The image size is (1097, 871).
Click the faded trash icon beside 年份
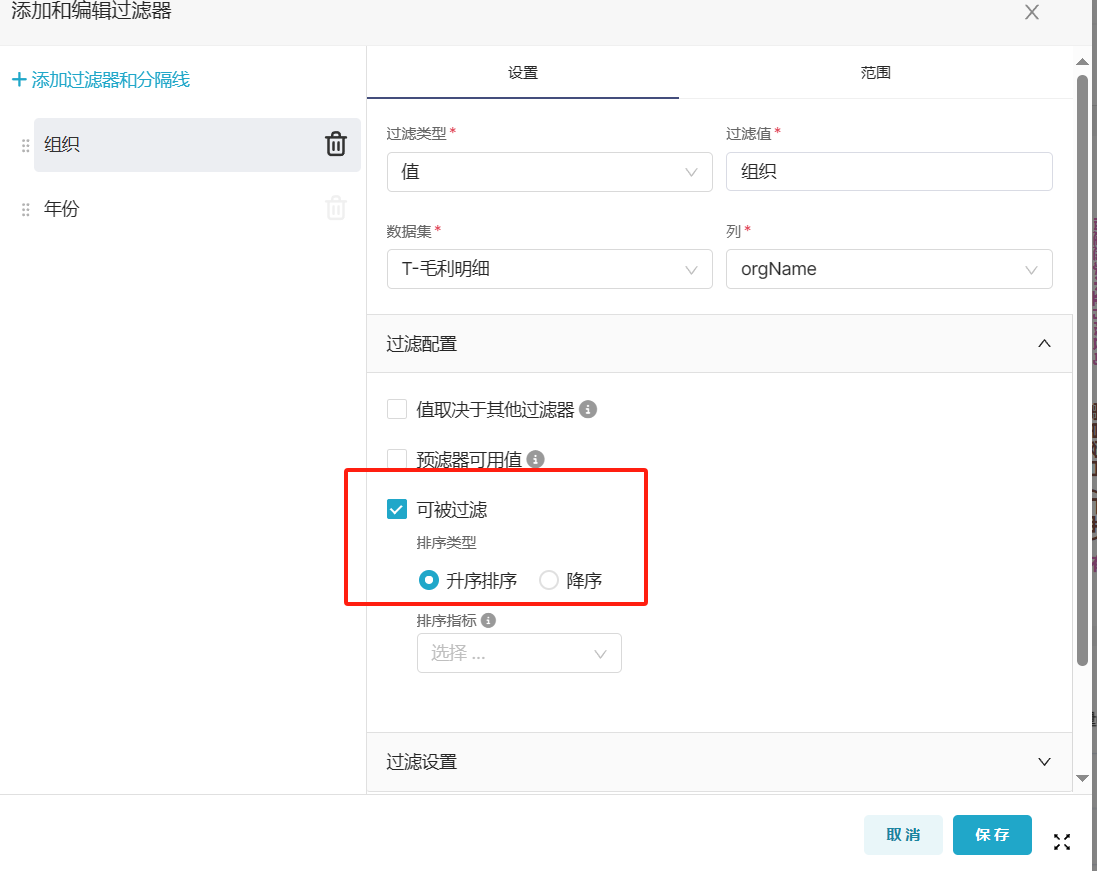pos(336,208)
